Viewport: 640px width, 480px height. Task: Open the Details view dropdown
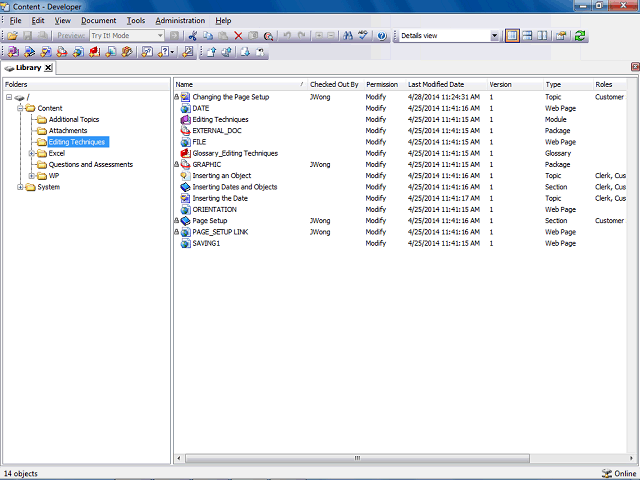[x=494, y=36]
